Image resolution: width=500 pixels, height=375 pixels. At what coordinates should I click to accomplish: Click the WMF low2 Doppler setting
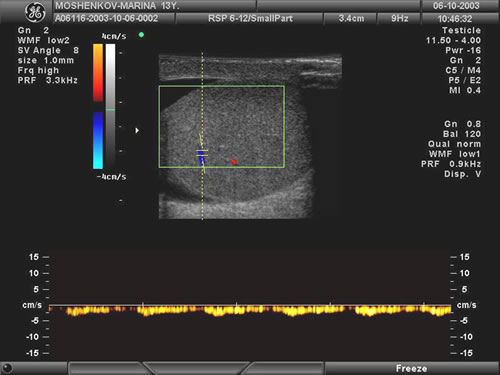[x=44, y=40]
